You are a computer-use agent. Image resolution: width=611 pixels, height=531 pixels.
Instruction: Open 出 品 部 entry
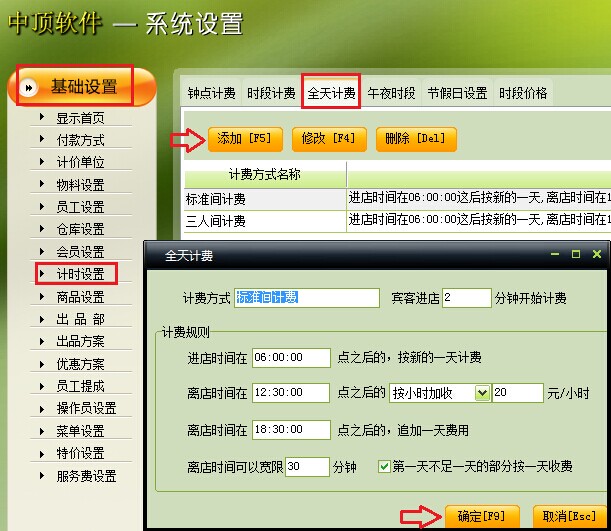(80, 319)
